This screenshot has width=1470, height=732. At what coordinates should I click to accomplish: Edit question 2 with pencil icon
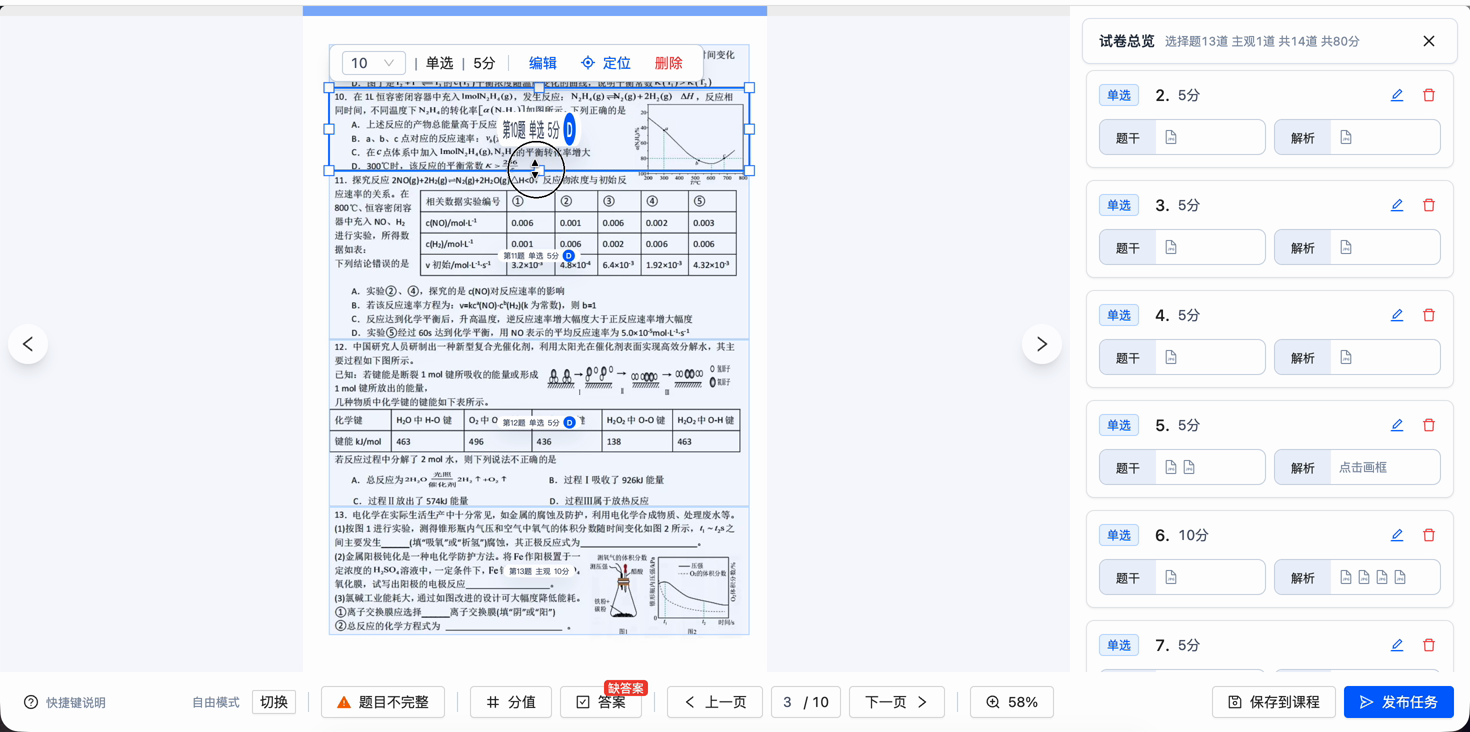point(1397,95)
